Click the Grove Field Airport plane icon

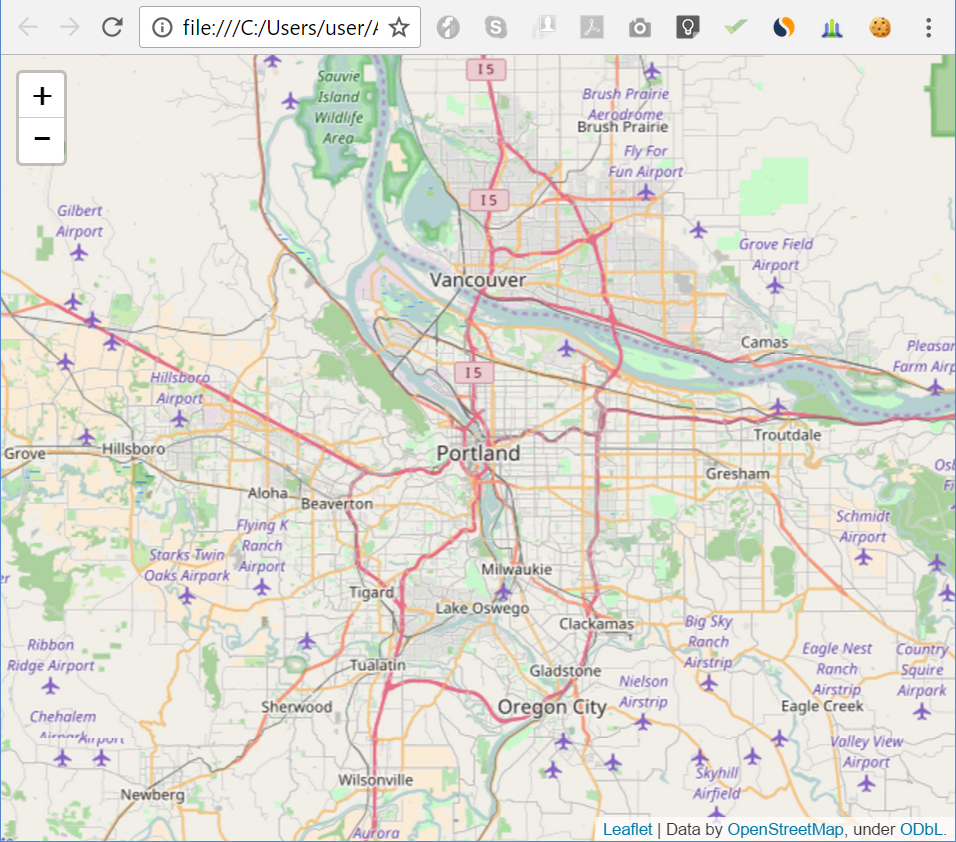click(775, 285)
